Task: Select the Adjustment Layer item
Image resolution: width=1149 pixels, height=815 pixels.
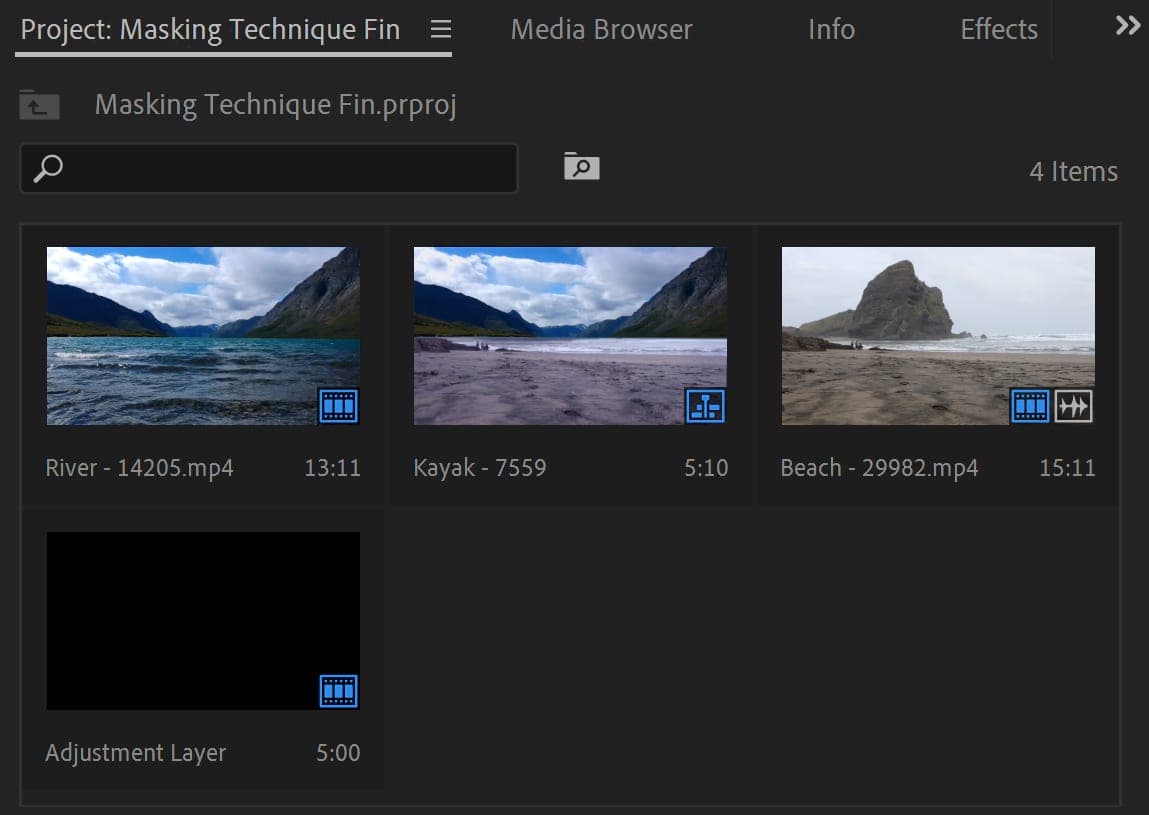Action: [203, 620]
